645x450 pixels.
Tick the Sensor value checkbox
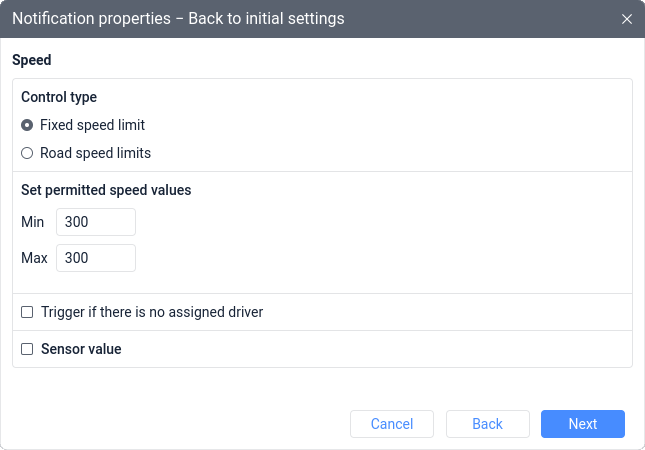click(x=27, y=349)
